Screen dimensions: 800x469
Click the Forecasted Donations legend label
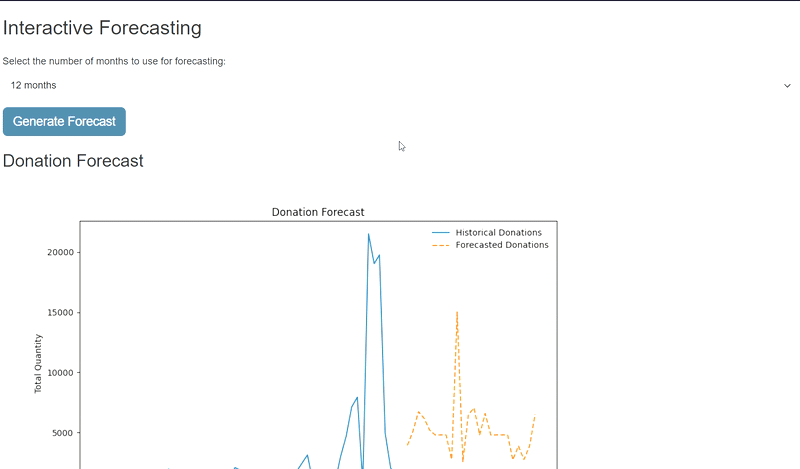coord(502,245)
